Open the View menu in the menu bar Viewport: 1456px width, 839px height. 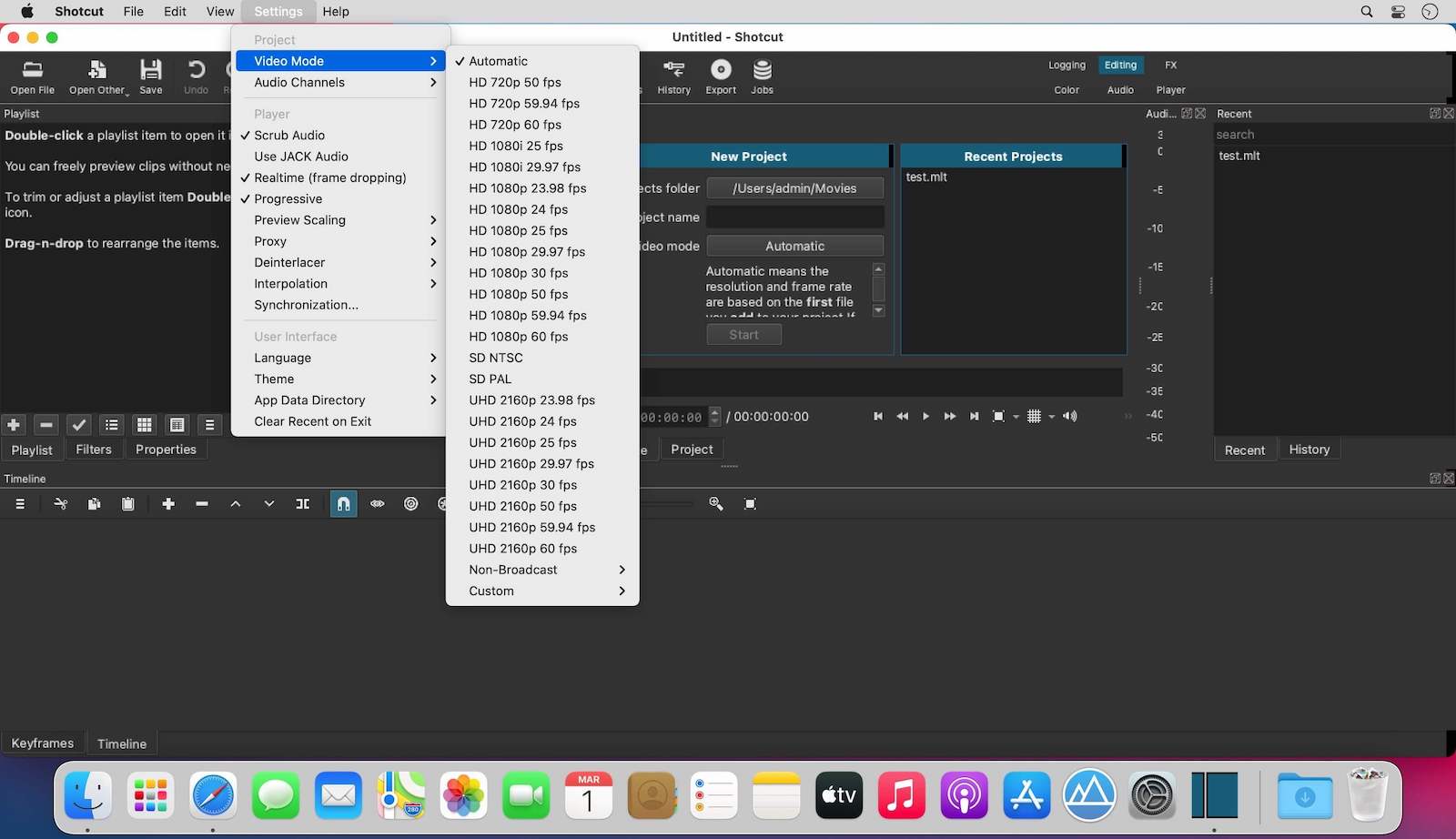tap(220, 12)
